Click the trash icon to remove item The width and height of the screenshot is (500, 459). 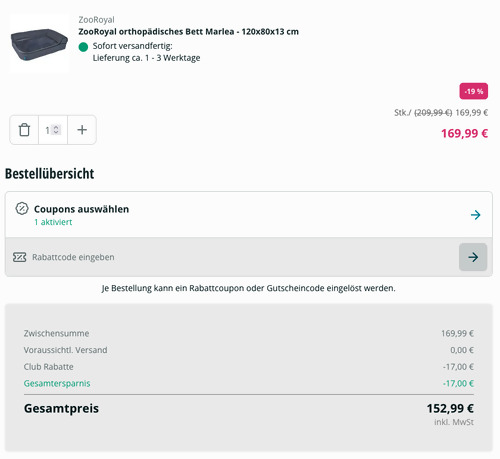[x=24, y=130]
